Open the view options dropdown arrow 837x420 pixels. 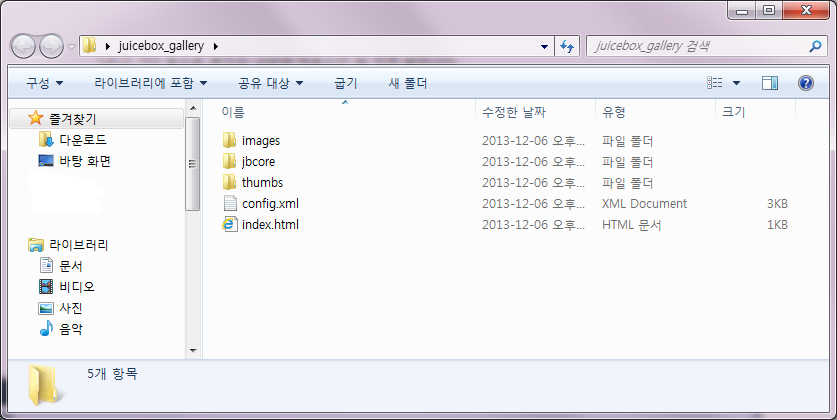(737, 83)
